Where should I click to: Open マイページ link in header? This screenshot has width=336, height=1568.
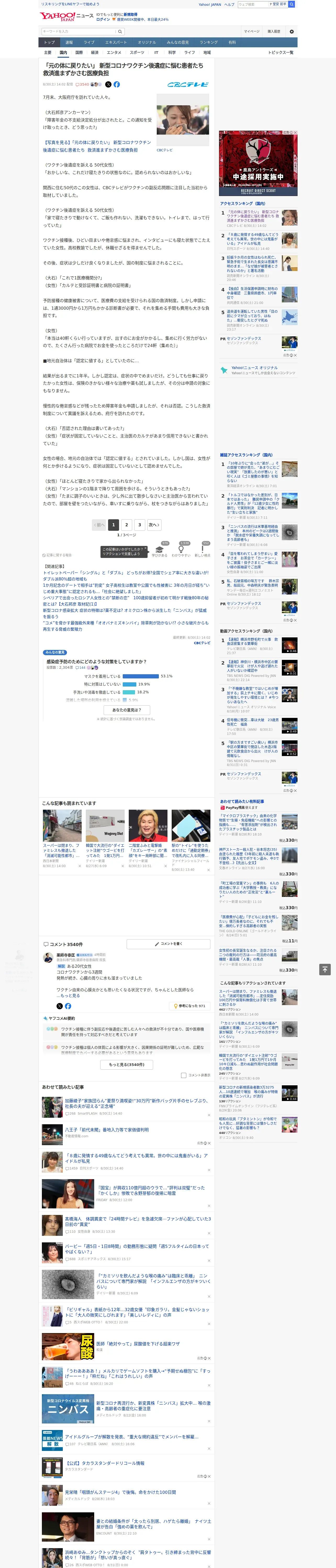point(252,32)
